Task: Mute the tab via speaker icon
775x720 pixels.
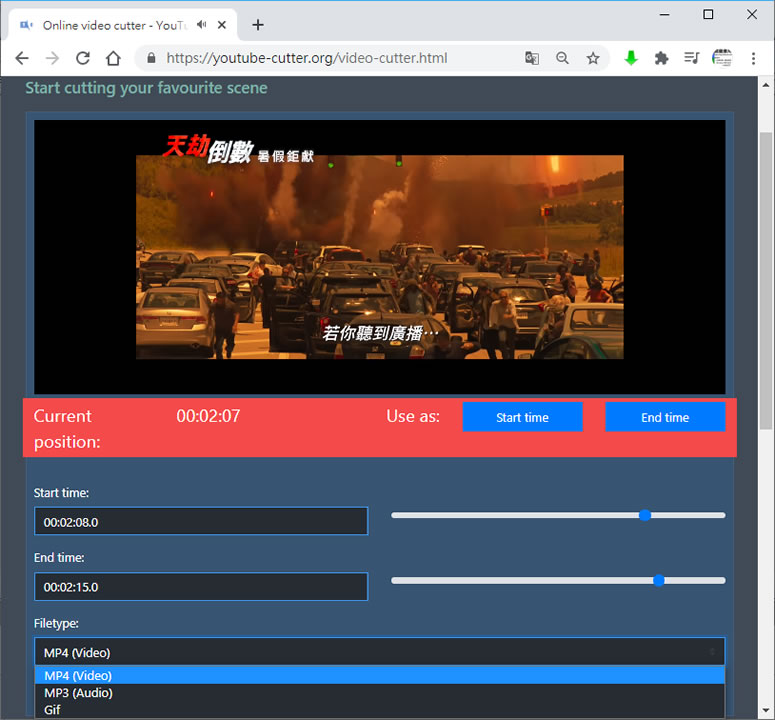Action: coord(203,24)
